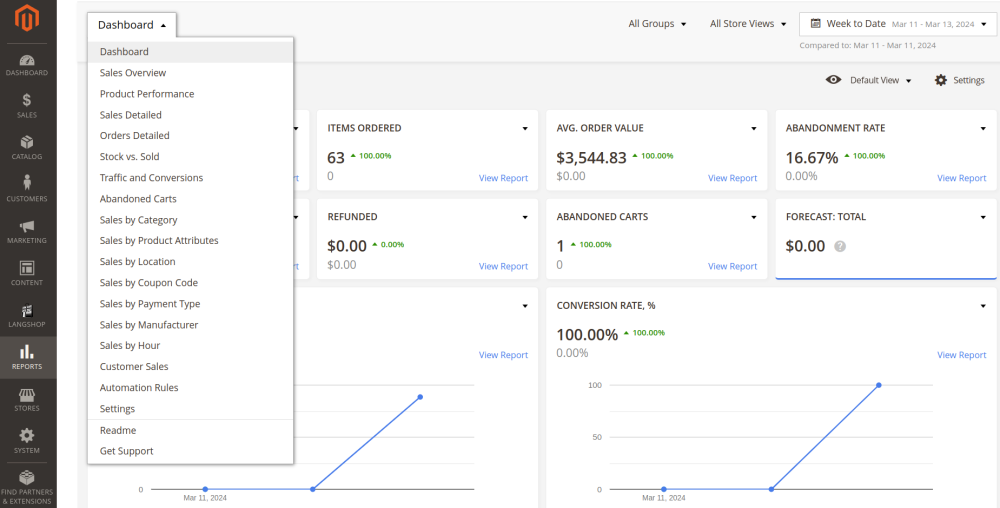Click the 100 data point on Conversion Rate chart
This screenshot has width=1000, height=508.
878,385
